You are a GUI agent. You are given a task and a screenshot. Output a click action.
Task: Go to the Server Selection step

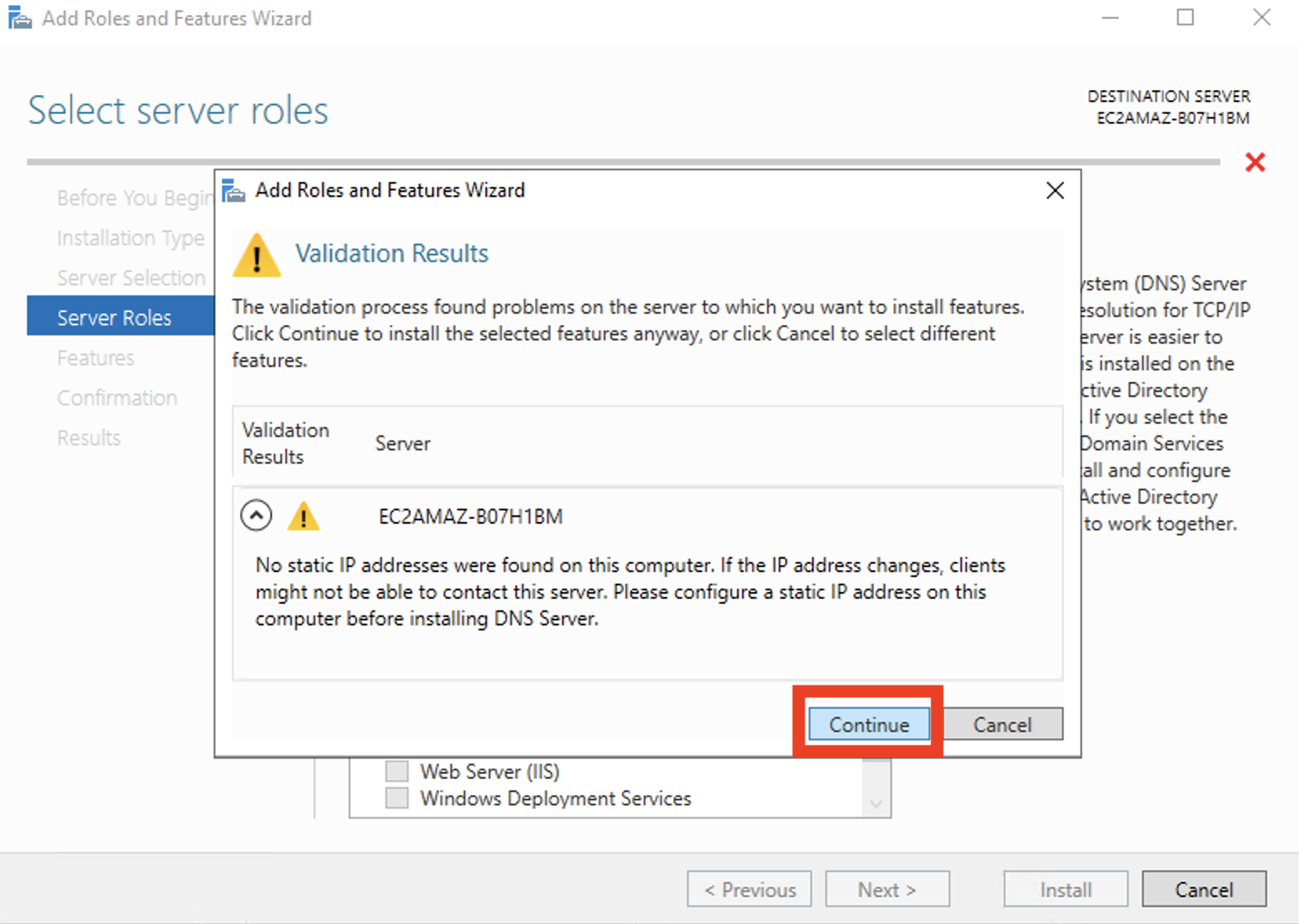click(x=131, y=278)
